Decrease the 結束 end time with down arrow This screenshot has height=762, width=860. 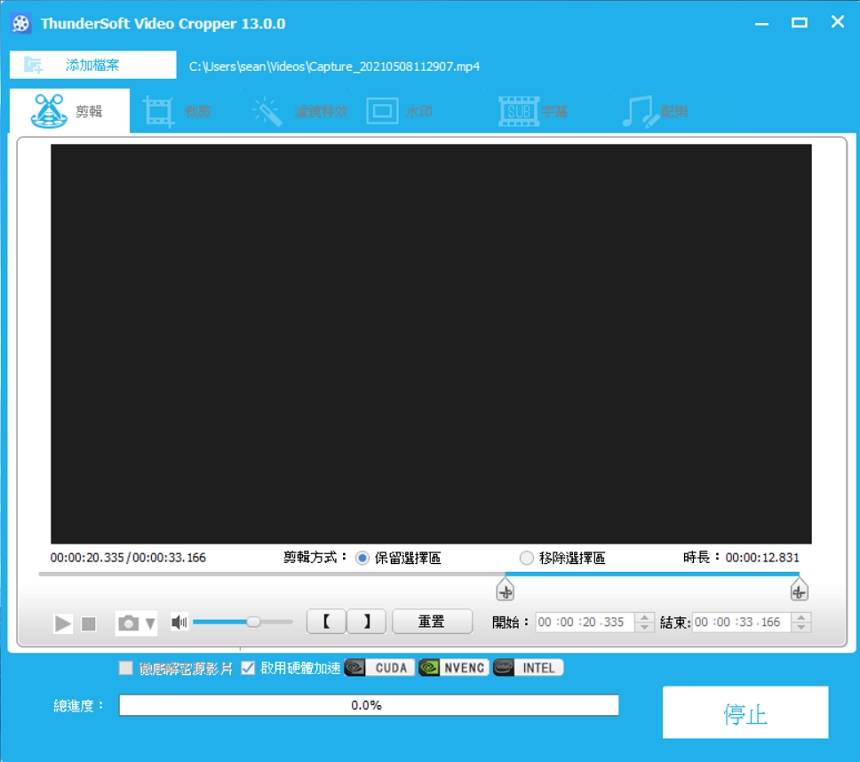point(801,627)
